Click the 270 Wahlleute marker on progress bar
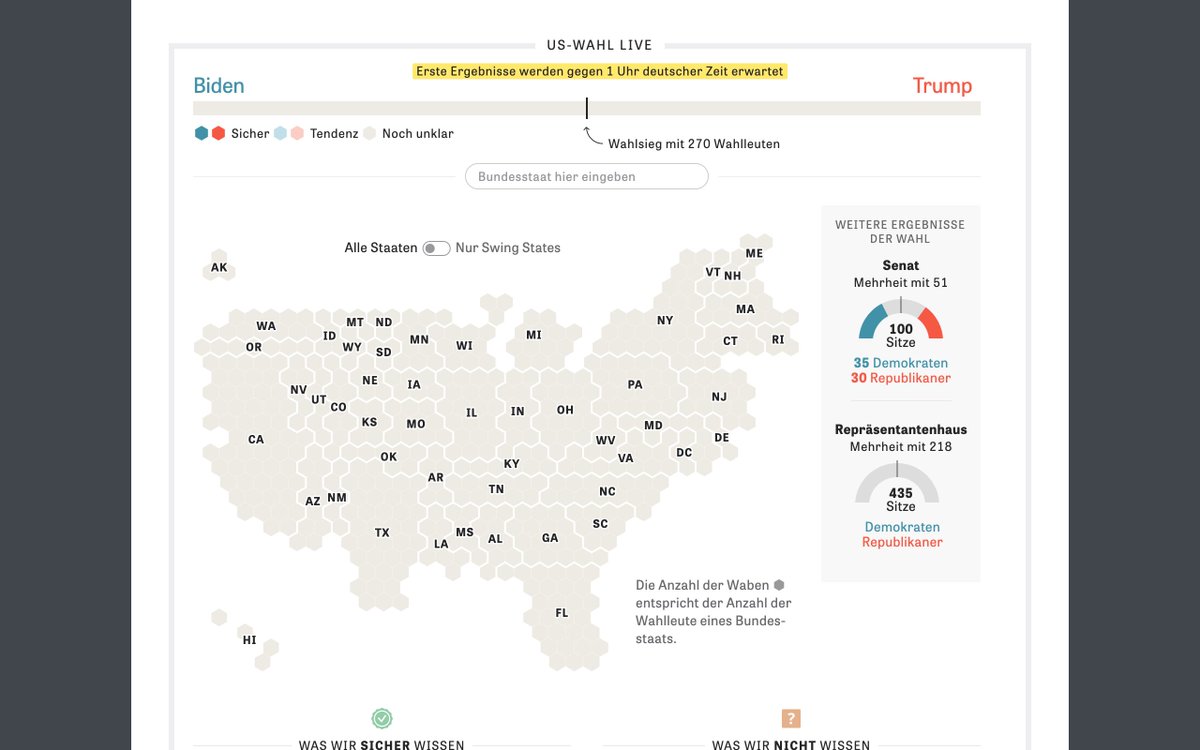 click(x=587, y=109)
